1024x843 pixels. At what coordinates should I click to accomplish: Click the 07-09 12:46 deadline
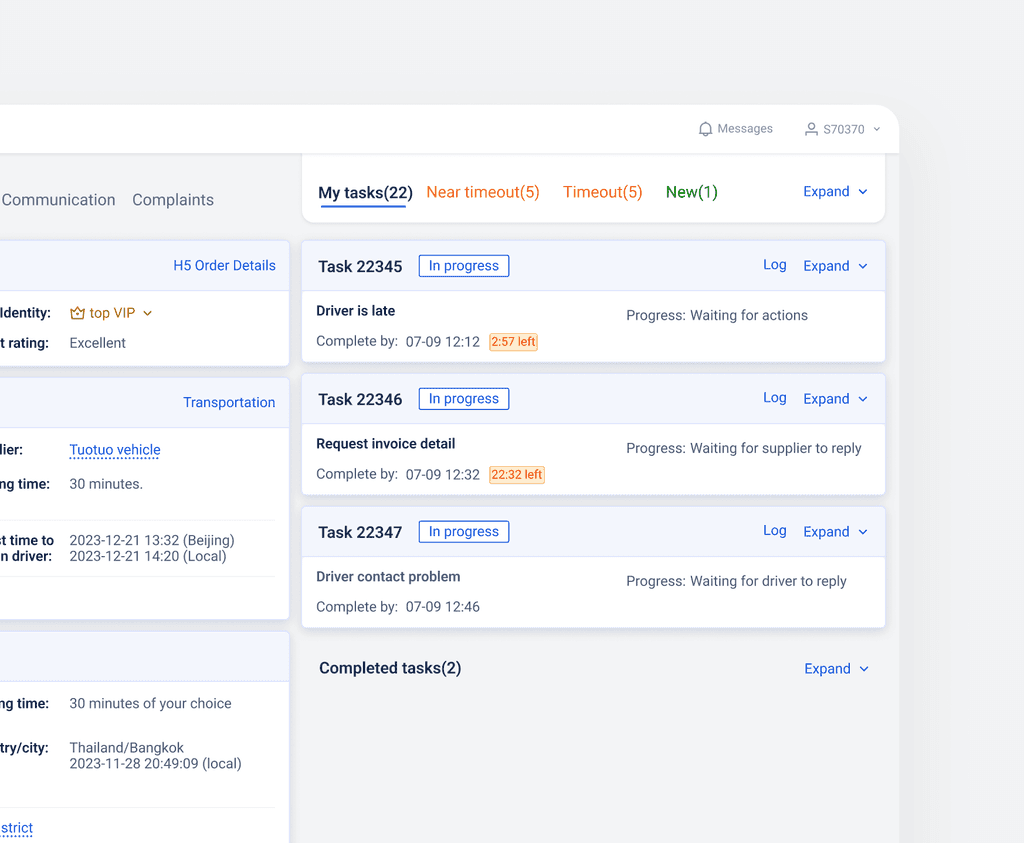coord(443,607)
